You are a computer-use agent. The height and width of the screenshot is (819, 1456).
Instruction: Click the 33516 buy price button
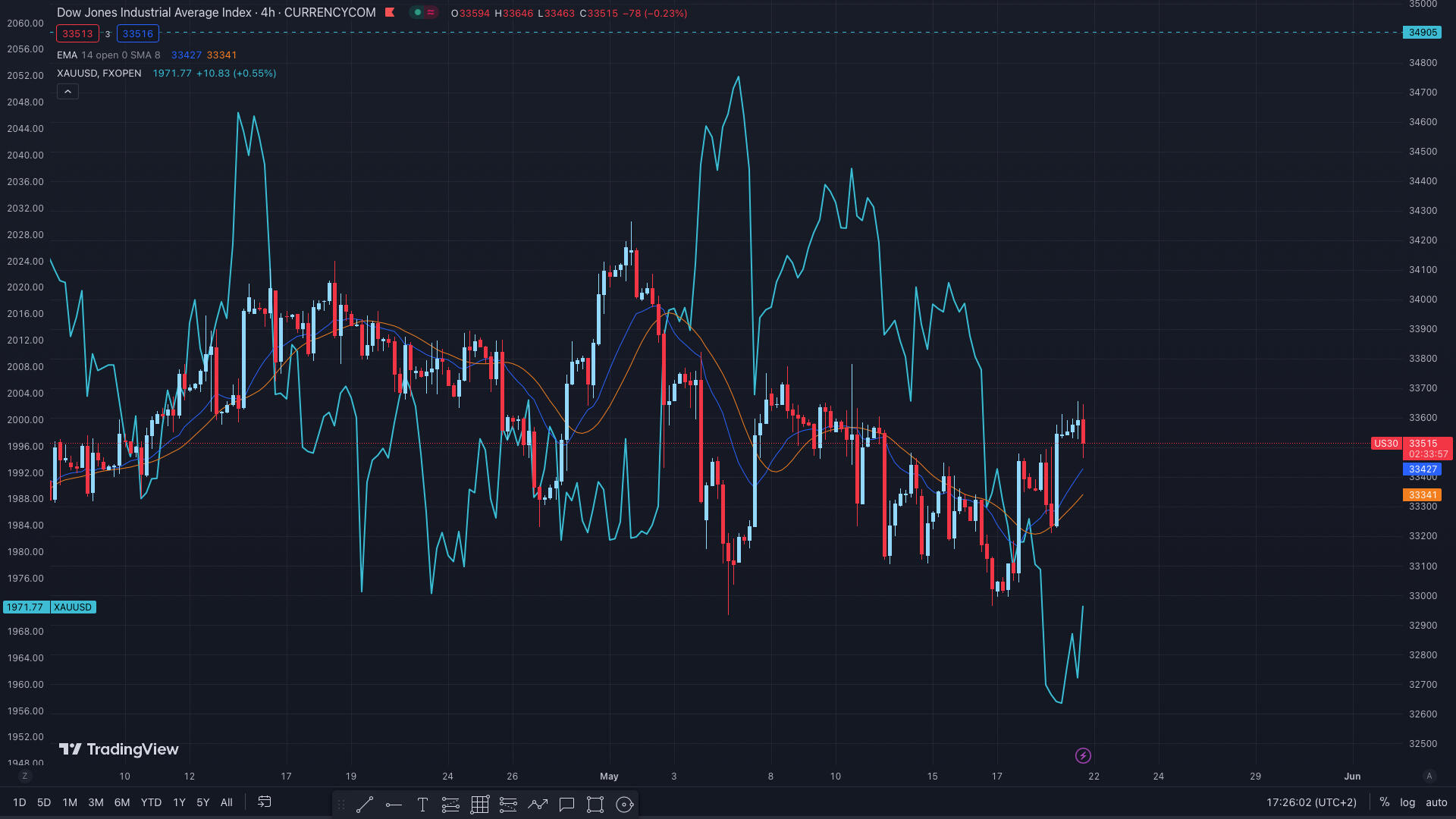pos(137,33)
